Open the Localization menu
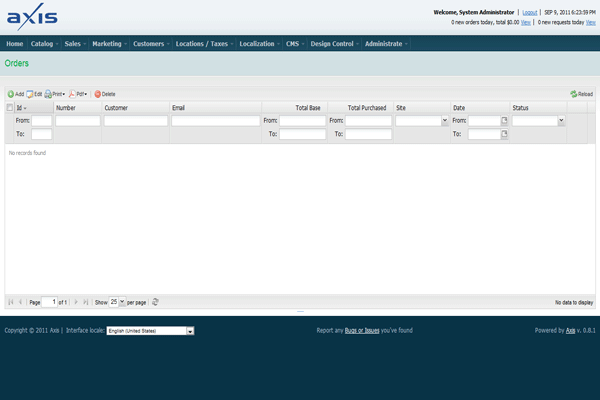600x400 pixels. (259, 44)
